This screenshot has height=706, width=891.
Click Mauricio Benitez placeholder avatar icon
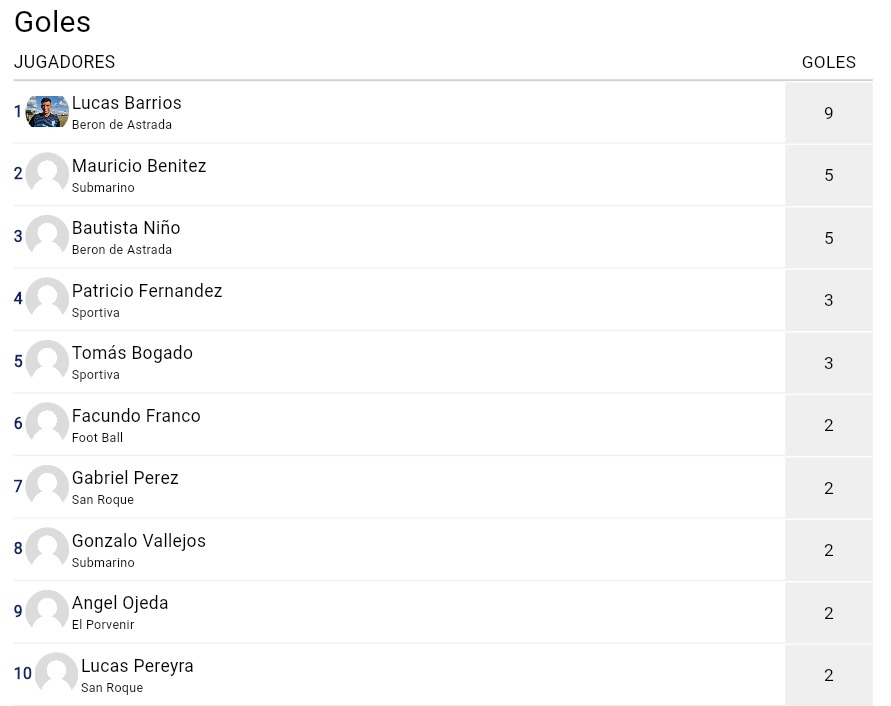pyautogui.click(x=47, y=173)
